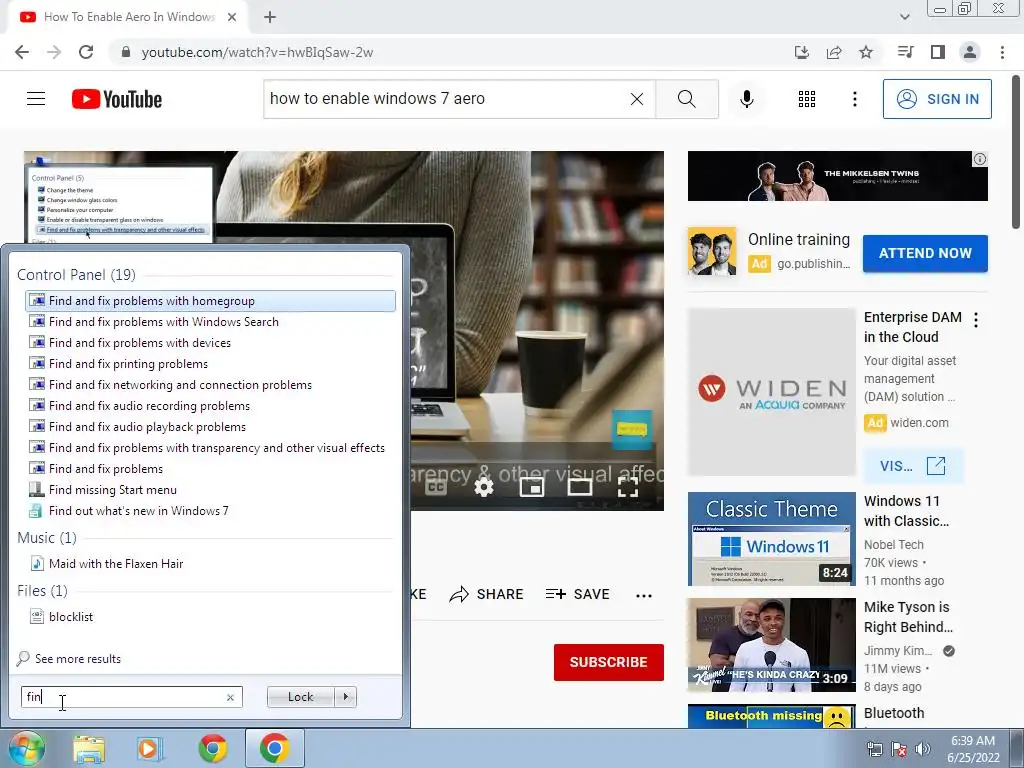Submit search with the magnifier button
1024x768 pixels.
686,99
